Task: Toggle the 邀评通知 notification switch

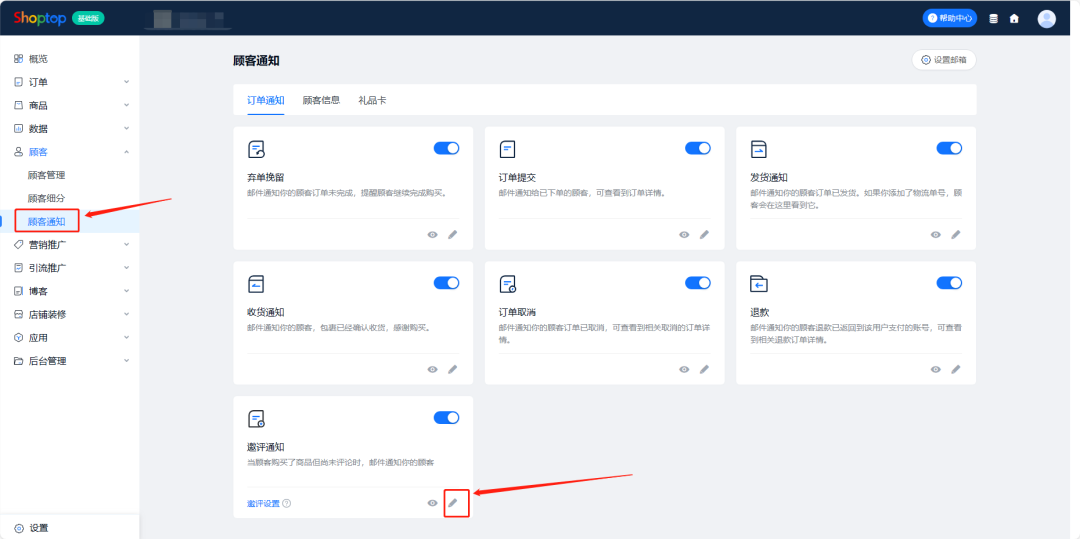Action: point(446,417)
